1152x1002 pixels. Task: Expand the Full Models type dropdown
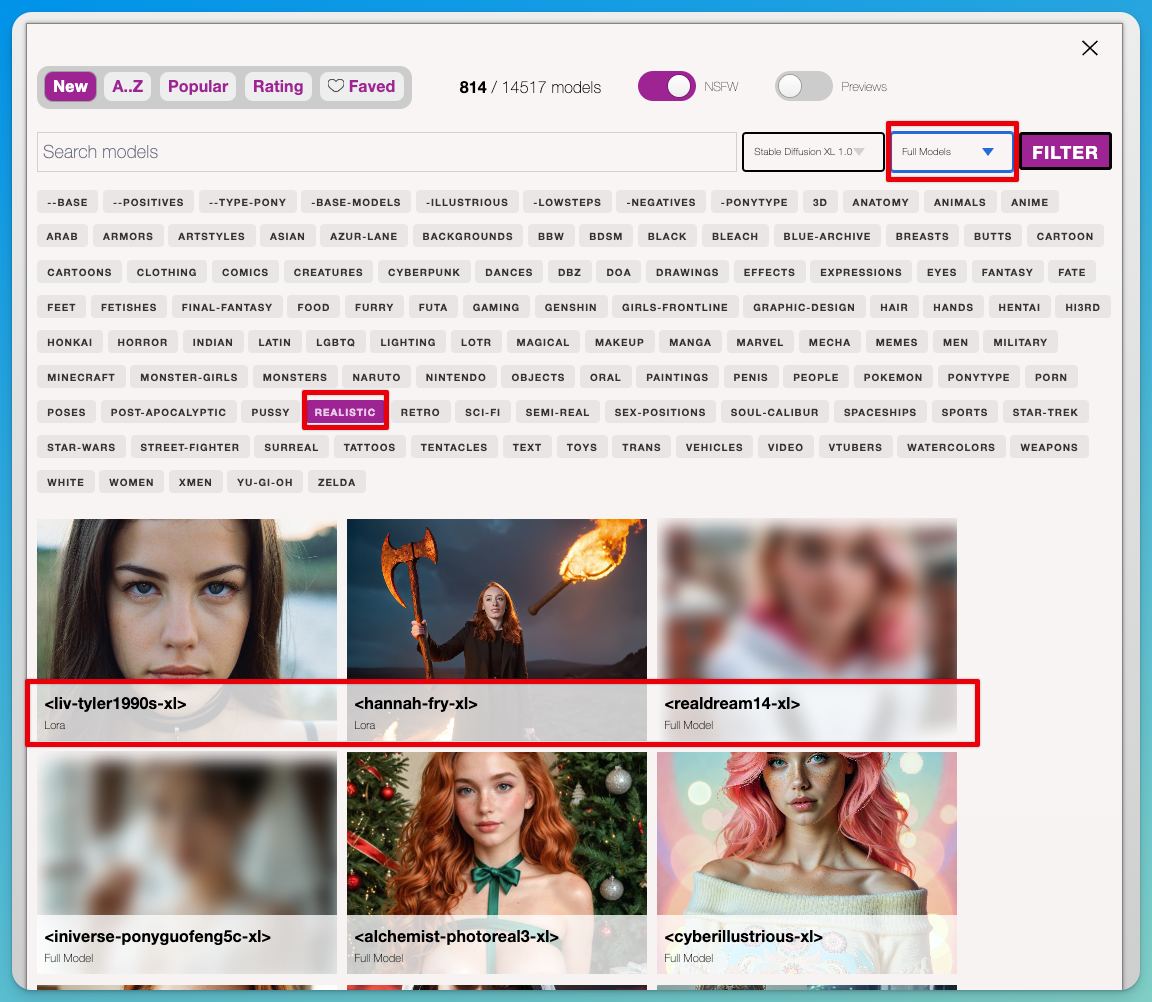click(x=951, y=152)
